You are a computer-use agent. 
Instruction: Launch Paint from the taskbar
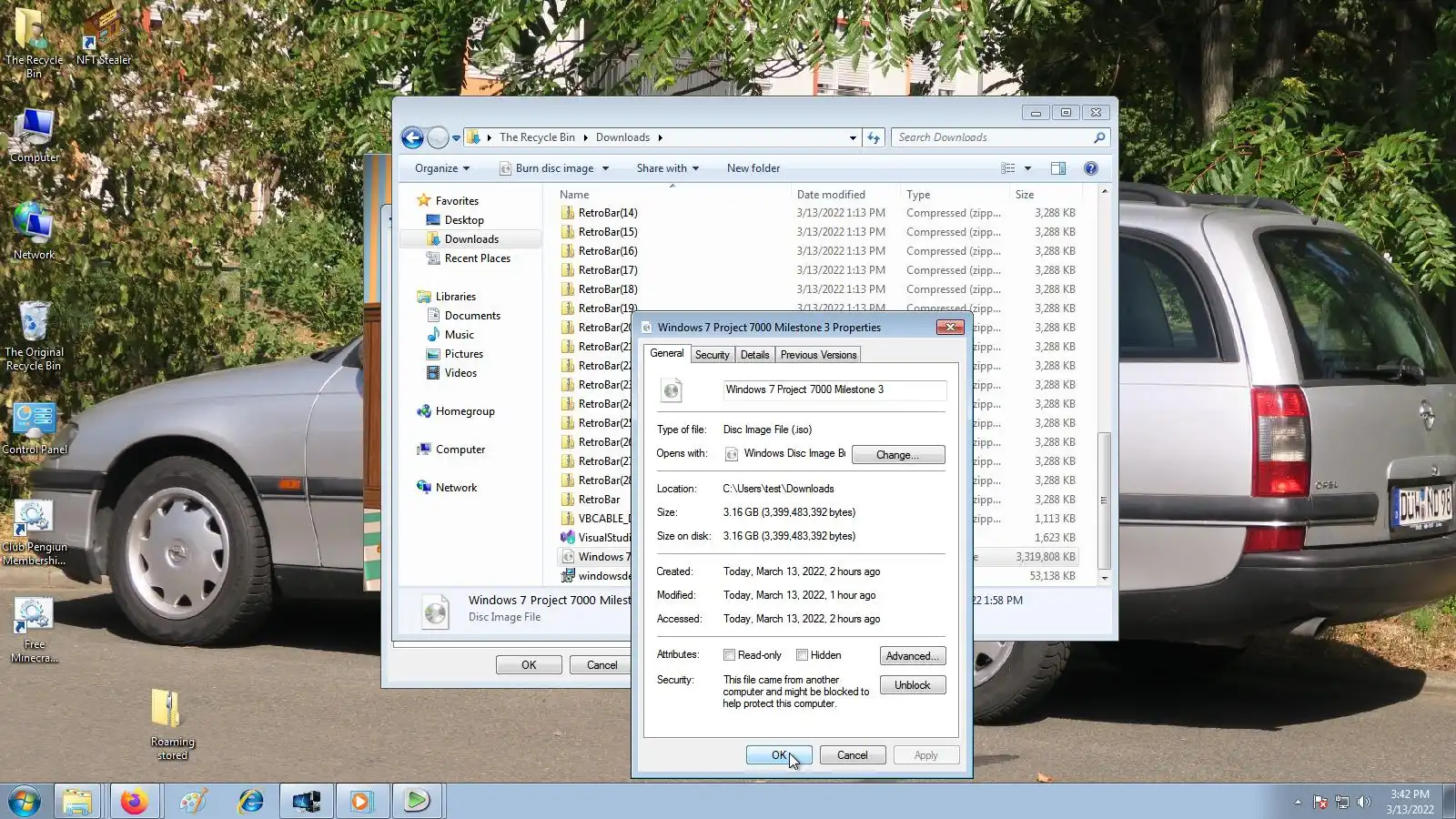coord(193,802)
